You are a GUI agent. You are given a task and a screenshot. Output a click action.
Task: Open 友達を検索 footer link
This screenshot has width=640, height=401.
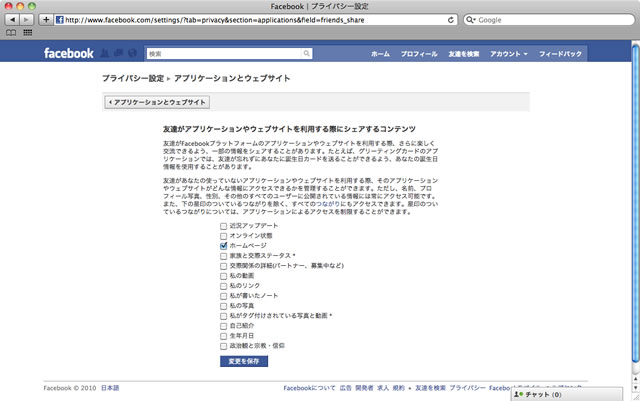tap(430, 388)
